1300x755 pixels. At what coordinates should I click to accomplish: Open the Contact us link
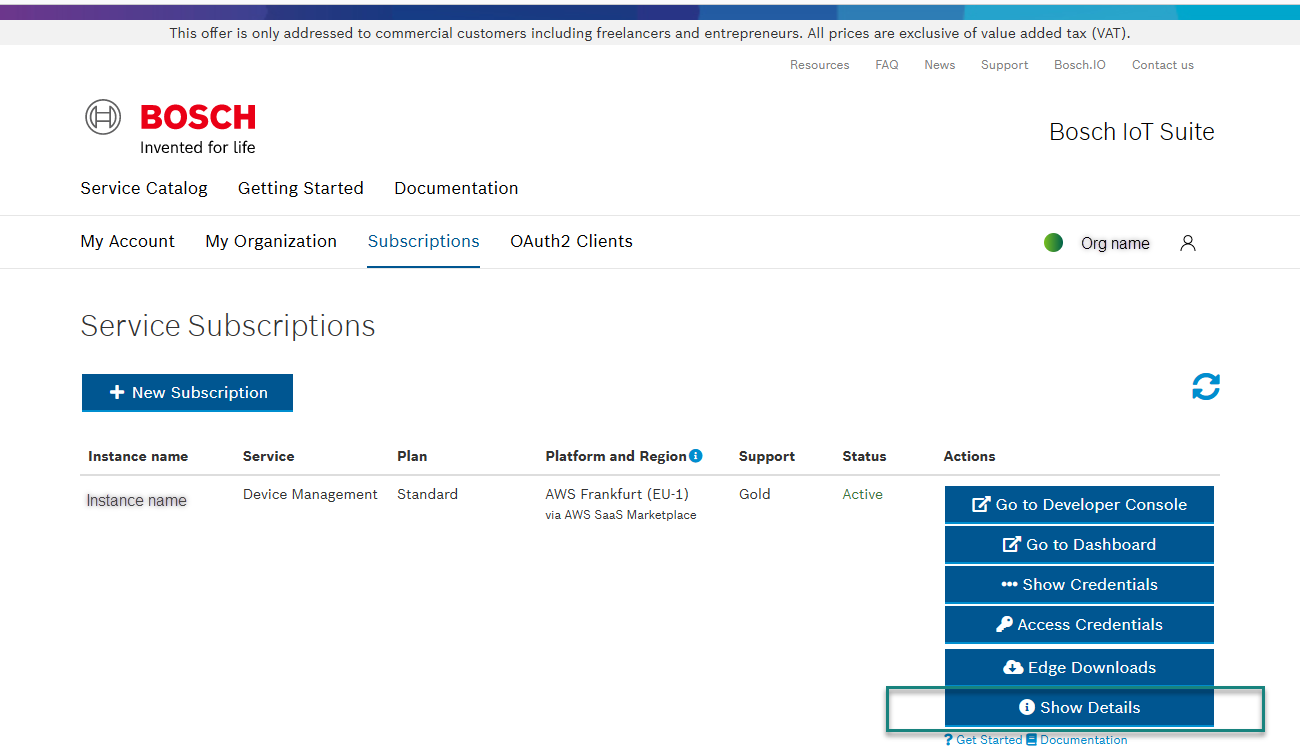1162,65
